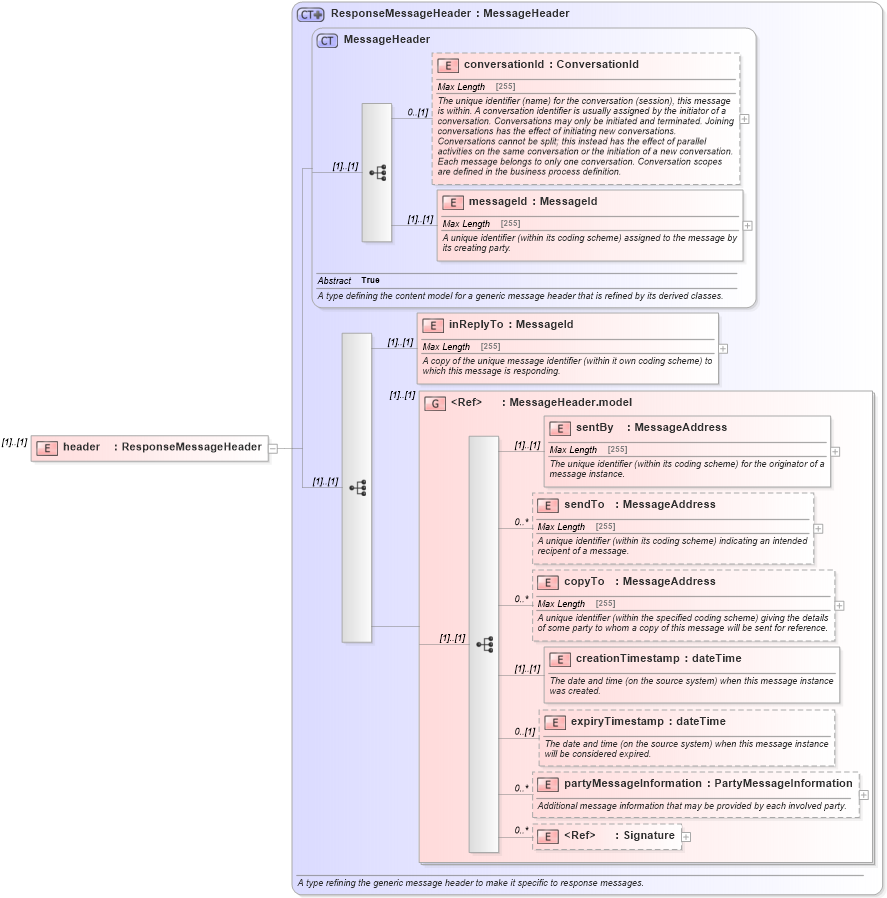Click Max Length [255] under sendTo

[576, 526]
